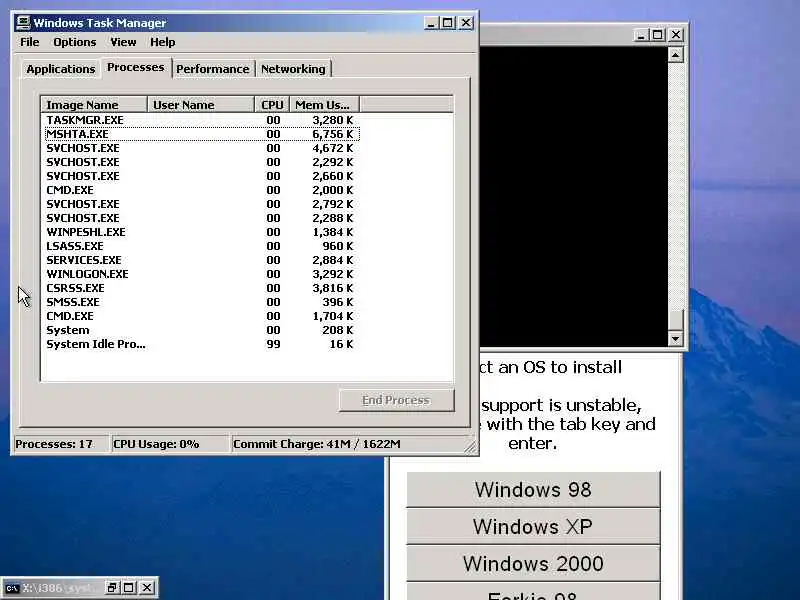The image size is (800, 600).
Task: Click the scrollbar thumb in black window
Action: 676,320
